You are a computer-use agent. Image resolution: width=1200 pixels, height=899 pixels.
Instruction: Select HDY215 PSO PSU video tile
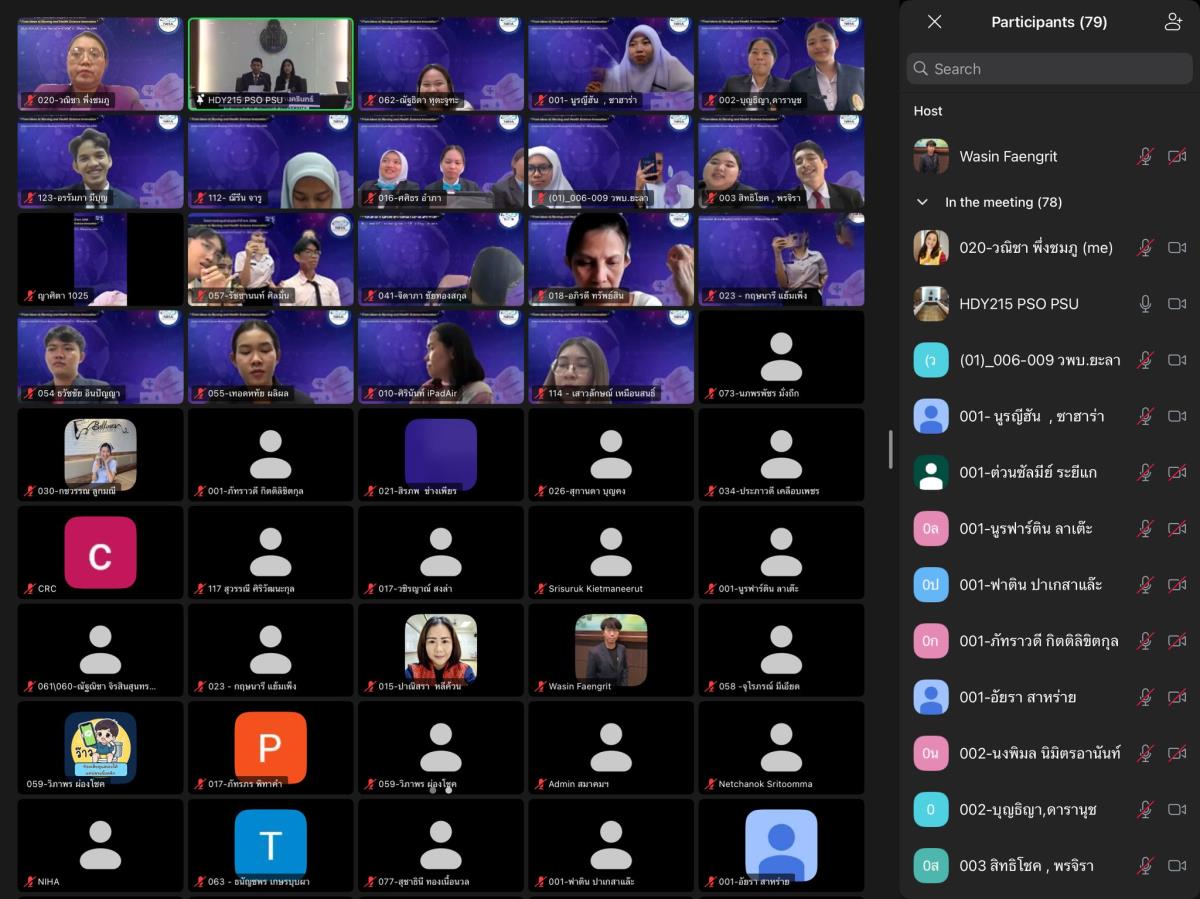(271, 64)
